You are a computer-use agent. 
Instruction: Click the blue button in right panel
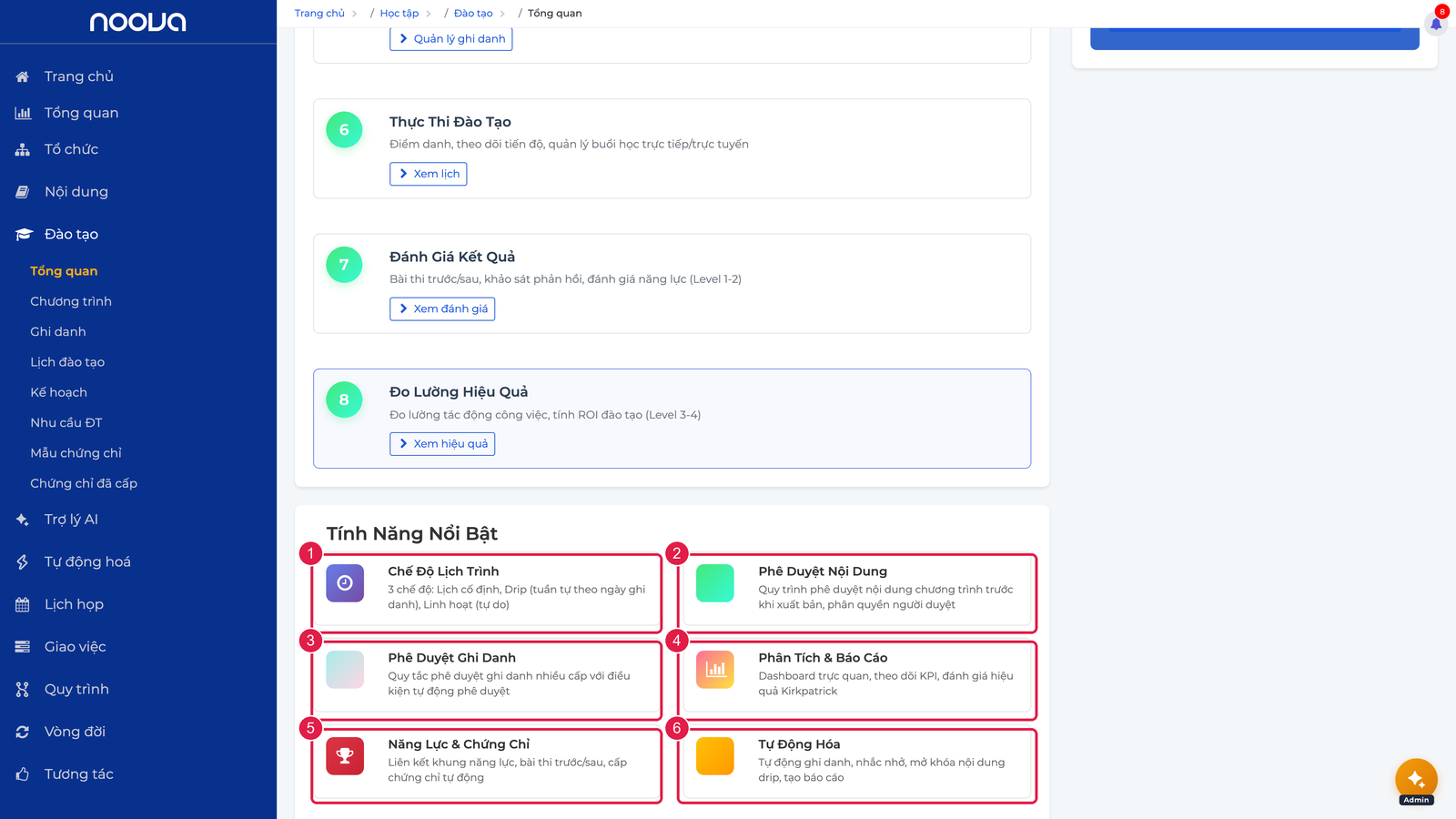click(1255, 39)
